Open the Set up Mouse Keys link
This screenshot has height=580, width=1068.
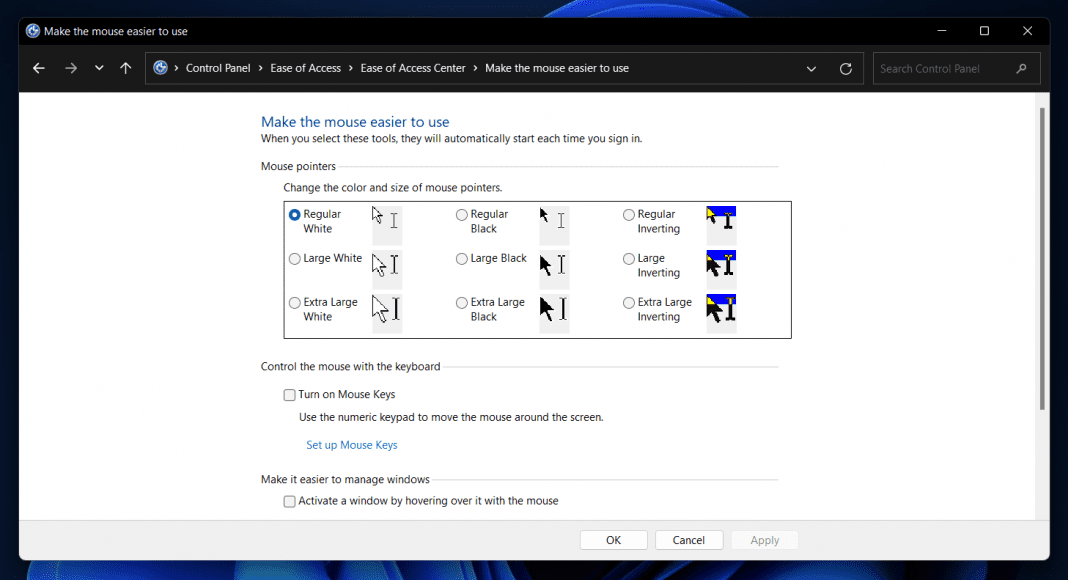point(351,444)
